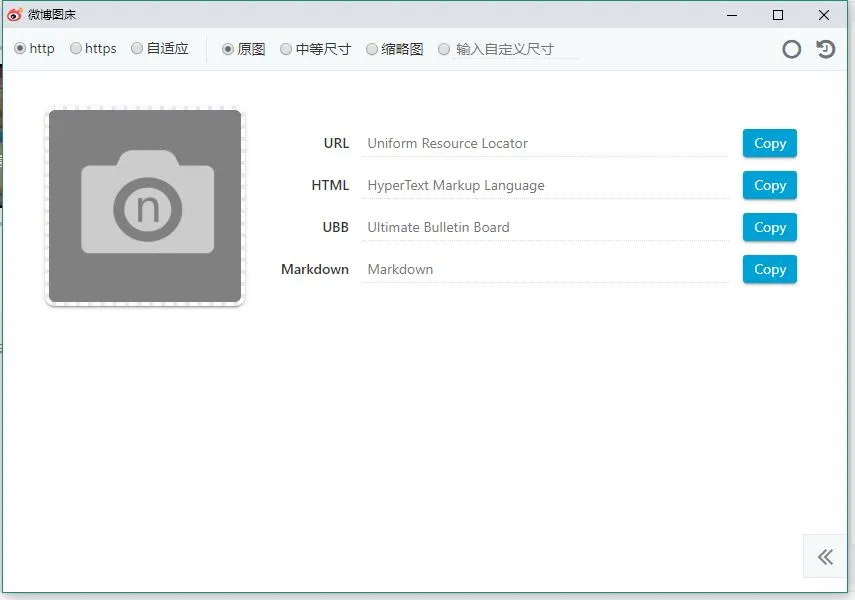Click the UBB label
This screenshot has width=855, height=600.
pos(335,227)
